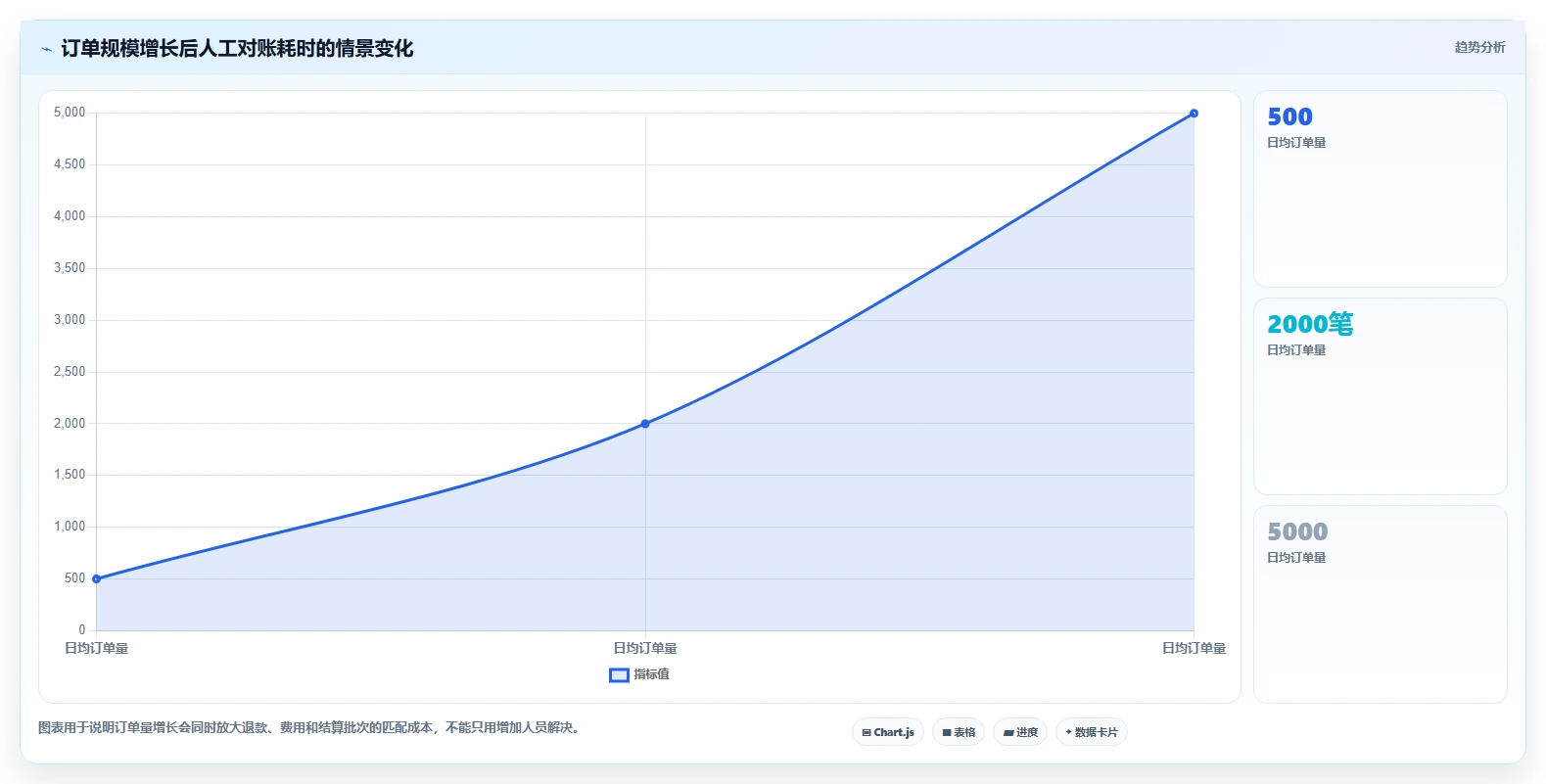Select the data point at value 5,000
1546x784 pixels.
(x=1194, y=114)
